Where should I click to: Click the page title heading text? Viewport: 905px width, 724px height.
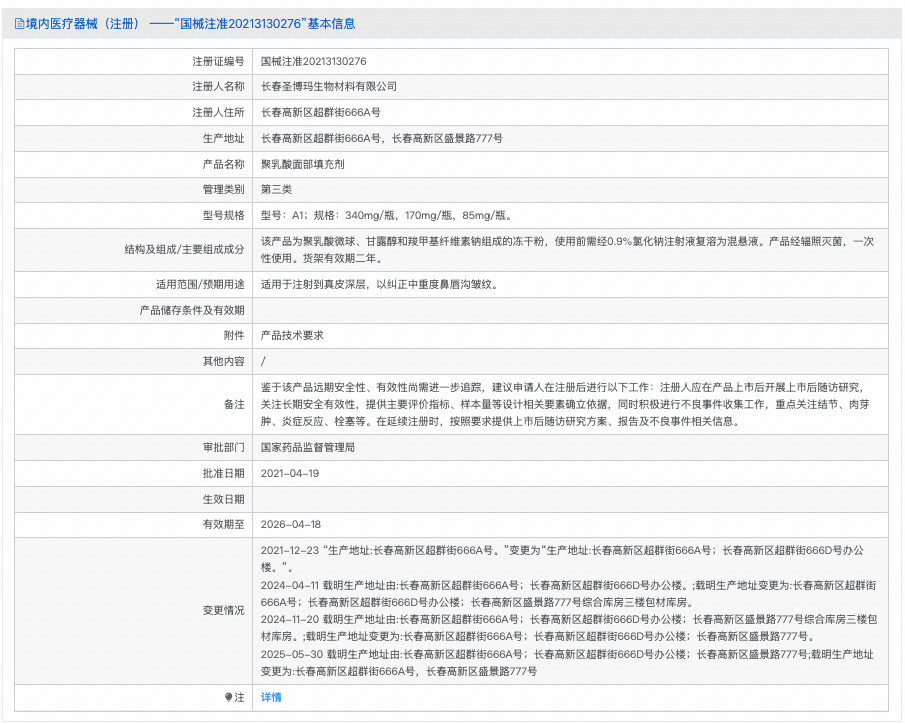coord(190,24)
